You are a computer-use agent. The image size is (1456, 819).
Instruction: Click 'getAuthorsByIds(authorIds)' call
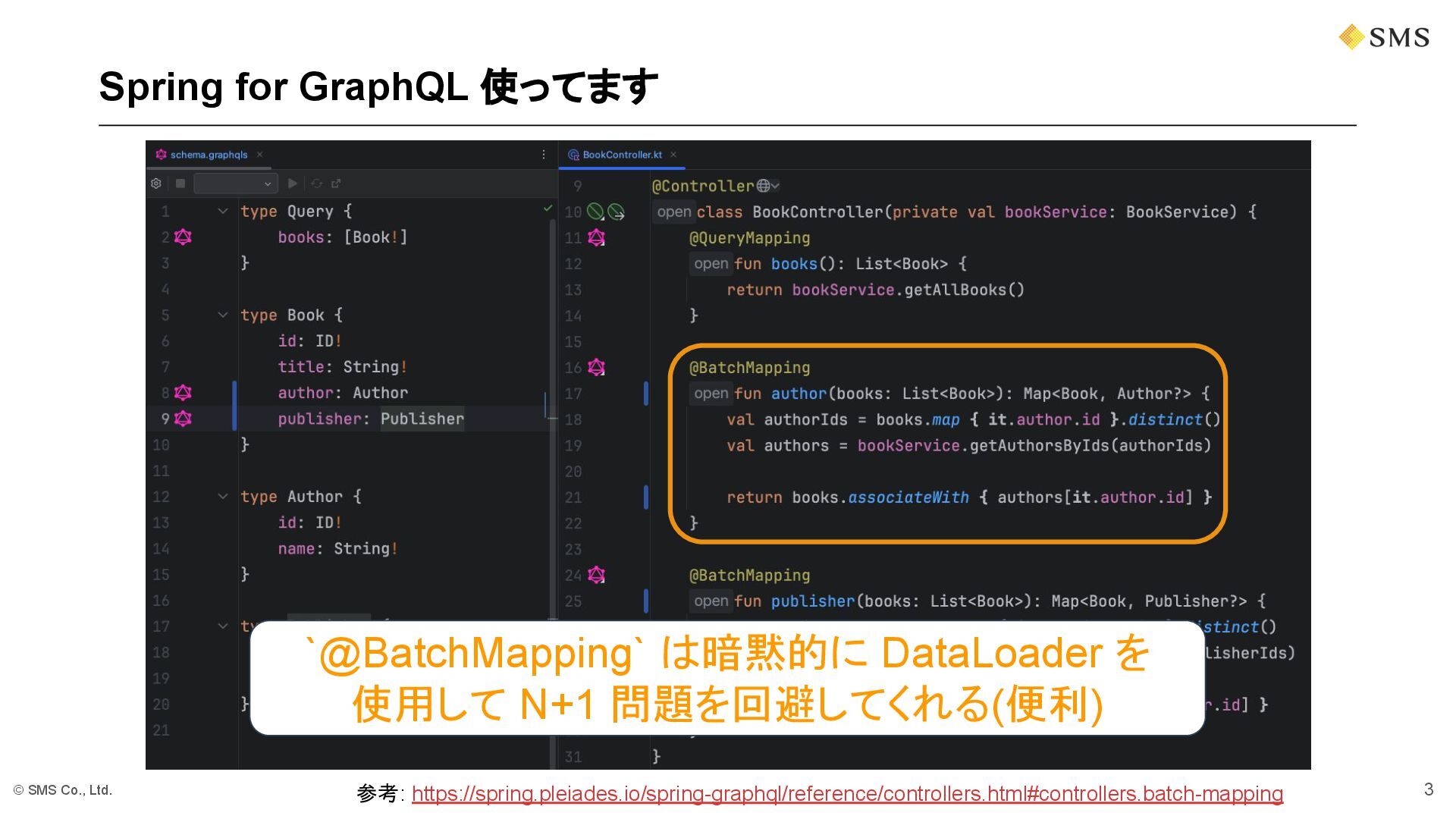(x=1090, y=445)
